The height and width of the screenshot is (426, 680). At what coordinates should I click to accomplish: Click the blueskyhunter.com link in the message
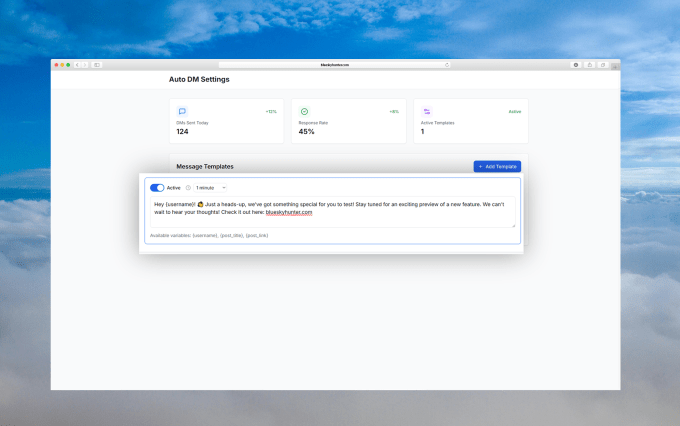click(x=289, y=212)
